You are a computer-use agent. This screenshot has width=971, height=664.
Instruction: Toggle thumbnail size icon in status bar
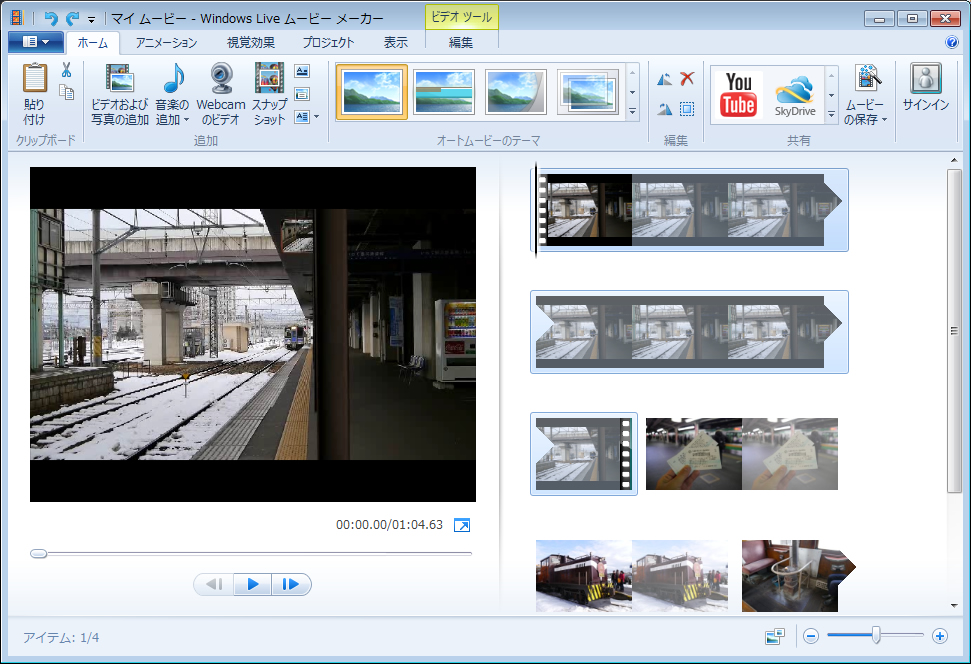point(774,636)
